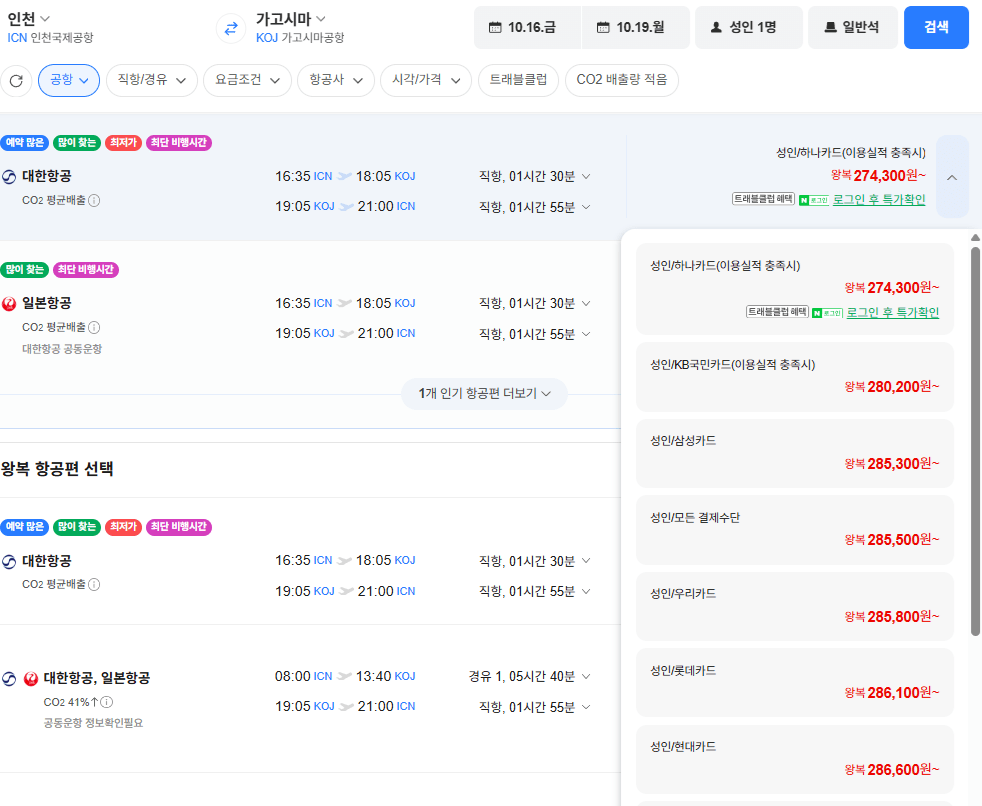Toggle the CO2 배출량 적음 filter
The height and width of the screenshot is (806, 982).
click(x=622, y=80)
